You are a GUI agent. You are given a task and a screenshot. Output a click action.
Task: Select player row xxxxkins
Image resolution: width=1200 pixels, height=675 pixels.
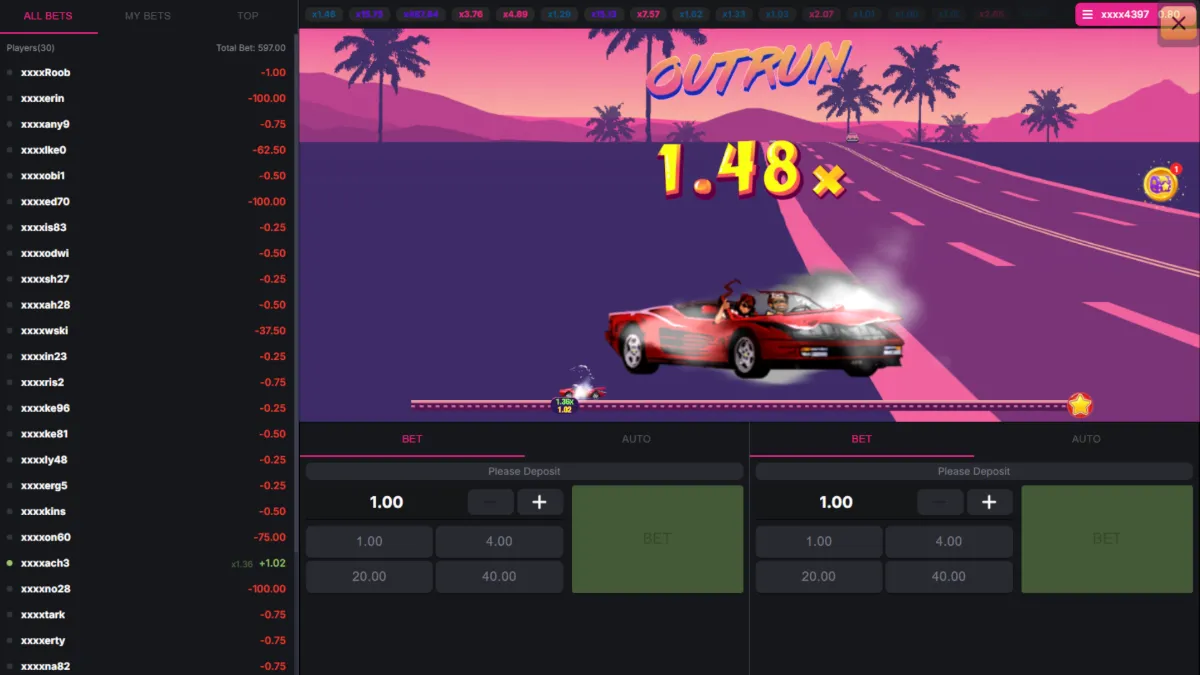coord(147,512)
